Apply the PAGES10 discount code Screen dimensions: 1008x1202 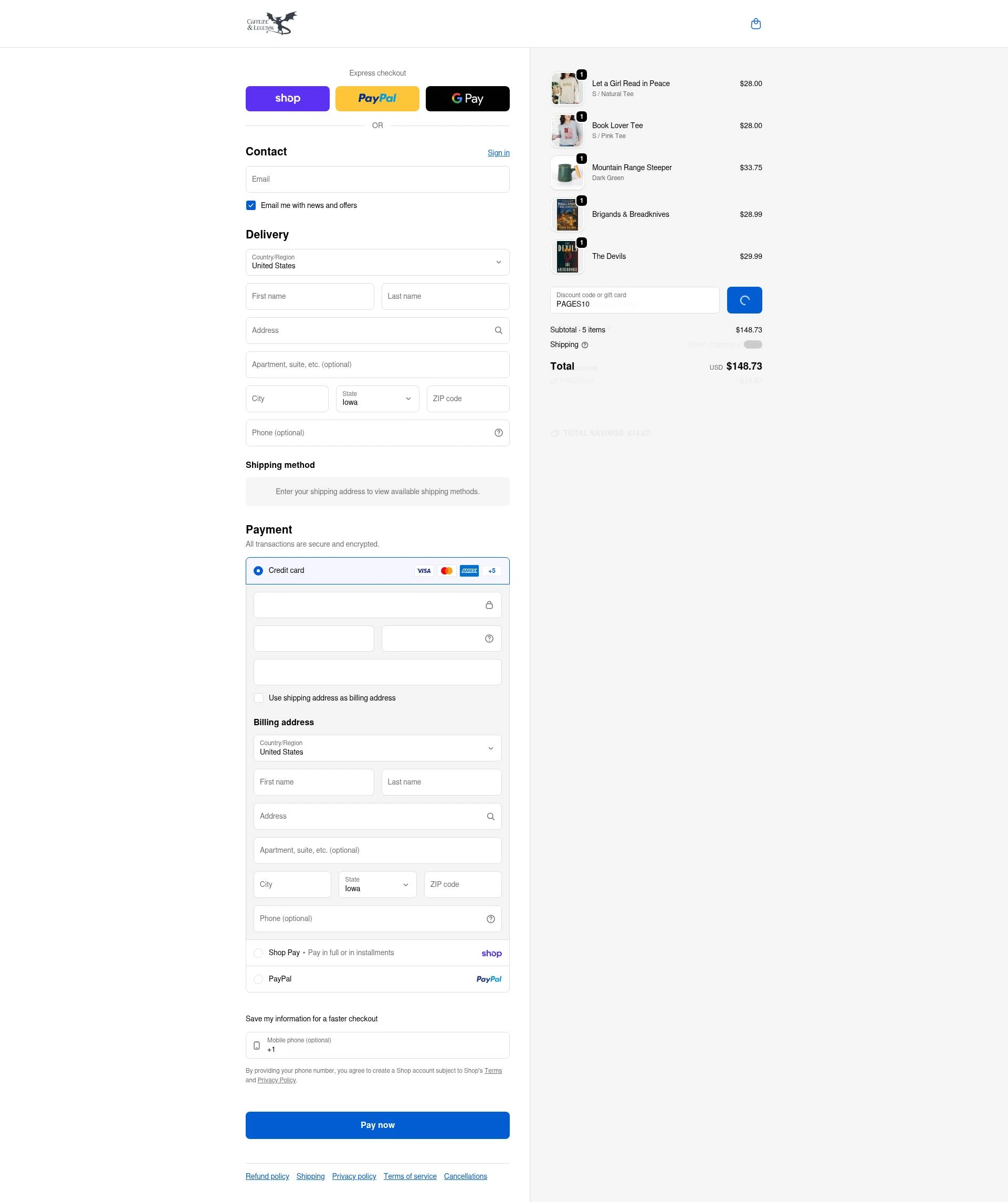pyautogui.click(x=744, y=299)
